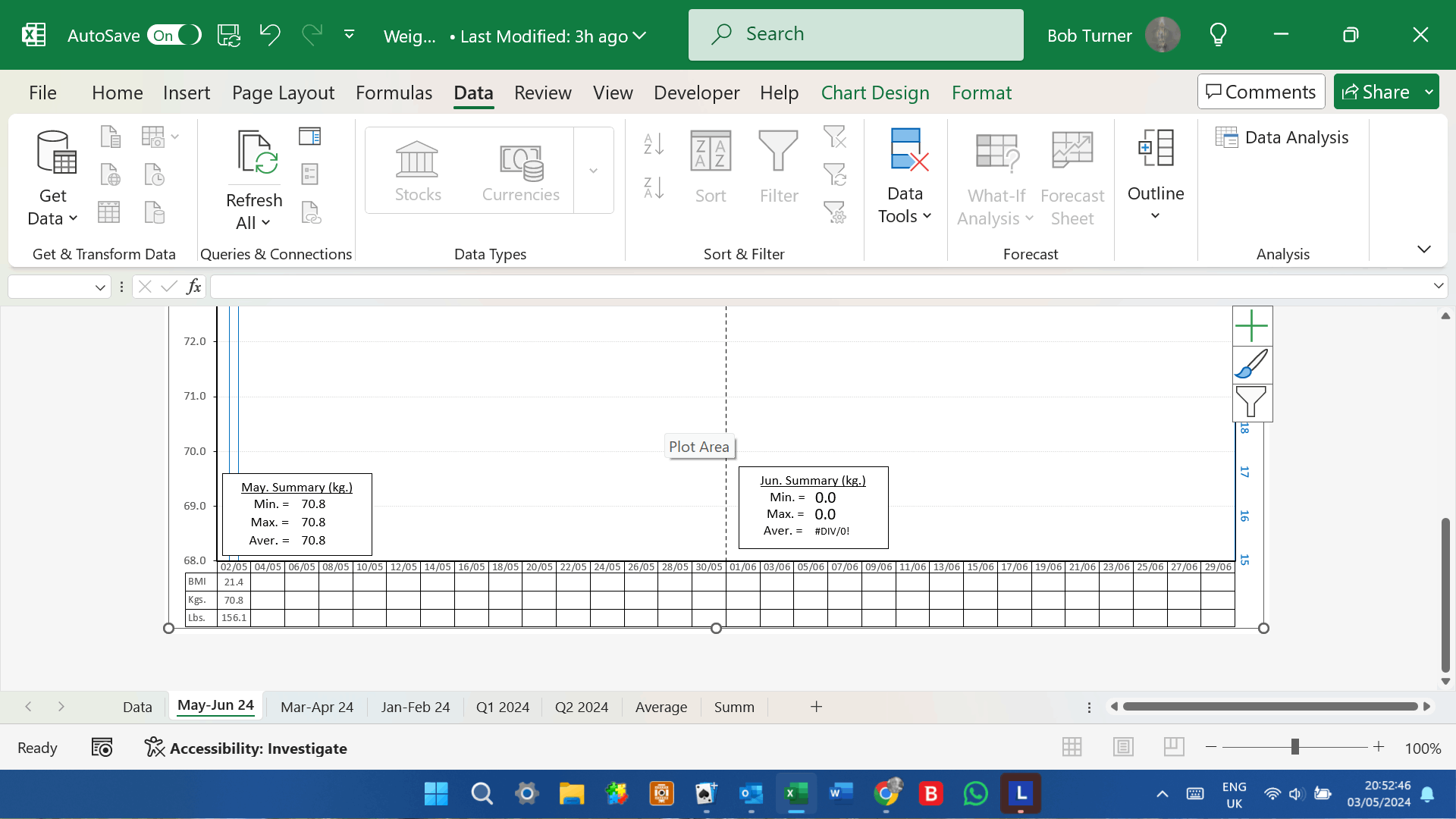Image resolution: width=1456 pixels, height=819 pixels.
Task: Click the Sort A to Z icon
Action: point(654,143)
